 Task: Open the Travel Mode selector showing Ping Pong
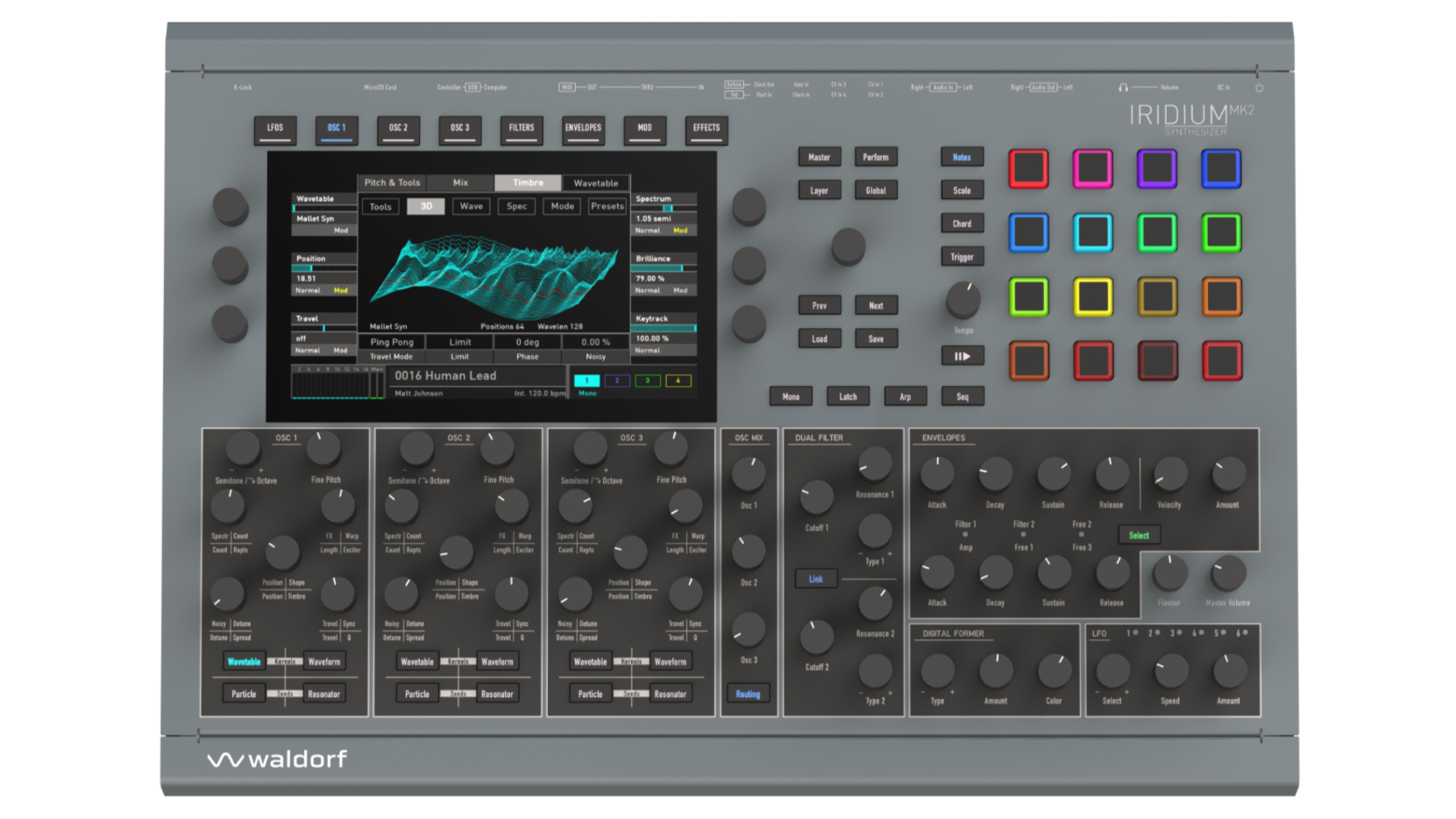[391, 342]
